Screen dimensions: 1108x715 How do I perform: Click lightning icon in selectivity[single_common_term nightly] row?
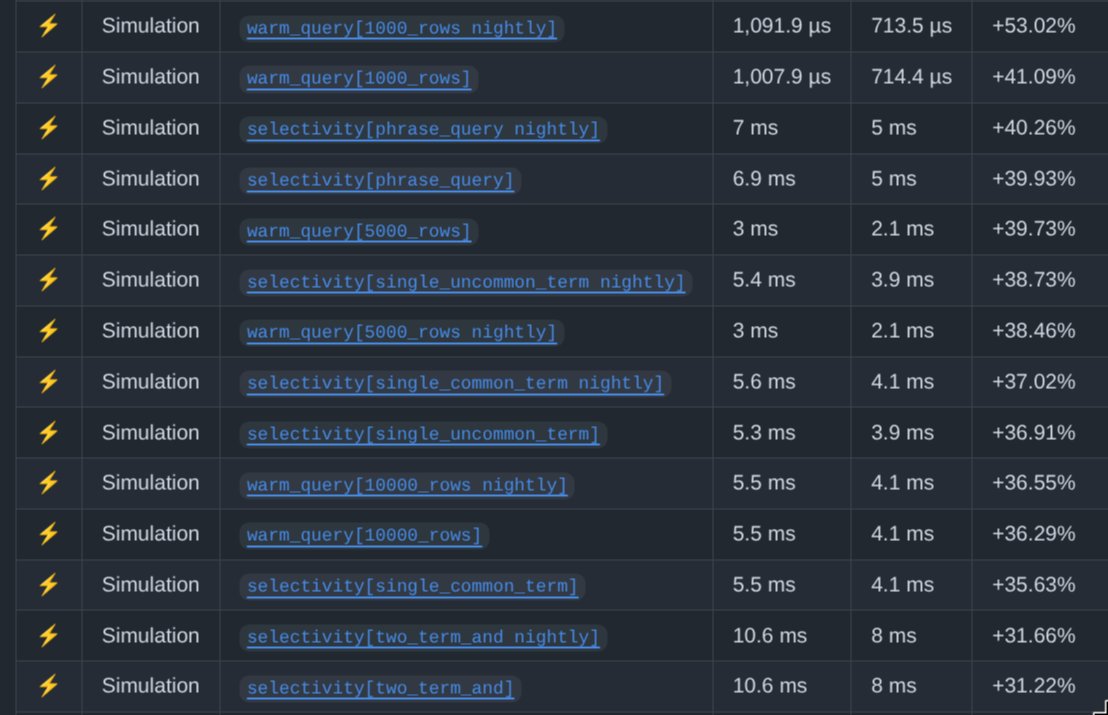click(x=49, y=382)
